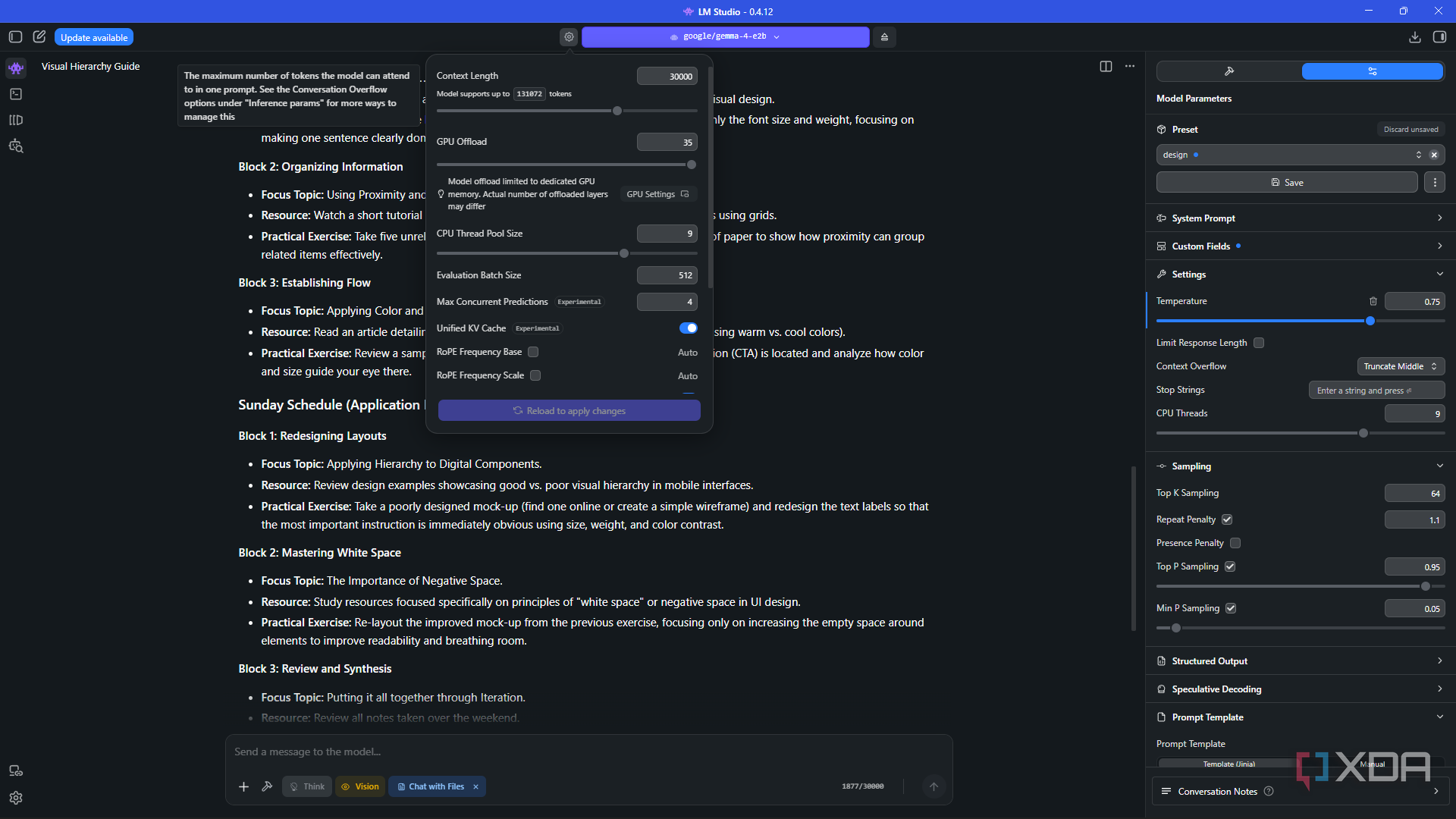Open the Developer terminal icon in sidebar
Image resolution: width=1456 pixels, height=819 pixels.
(16, 94)
